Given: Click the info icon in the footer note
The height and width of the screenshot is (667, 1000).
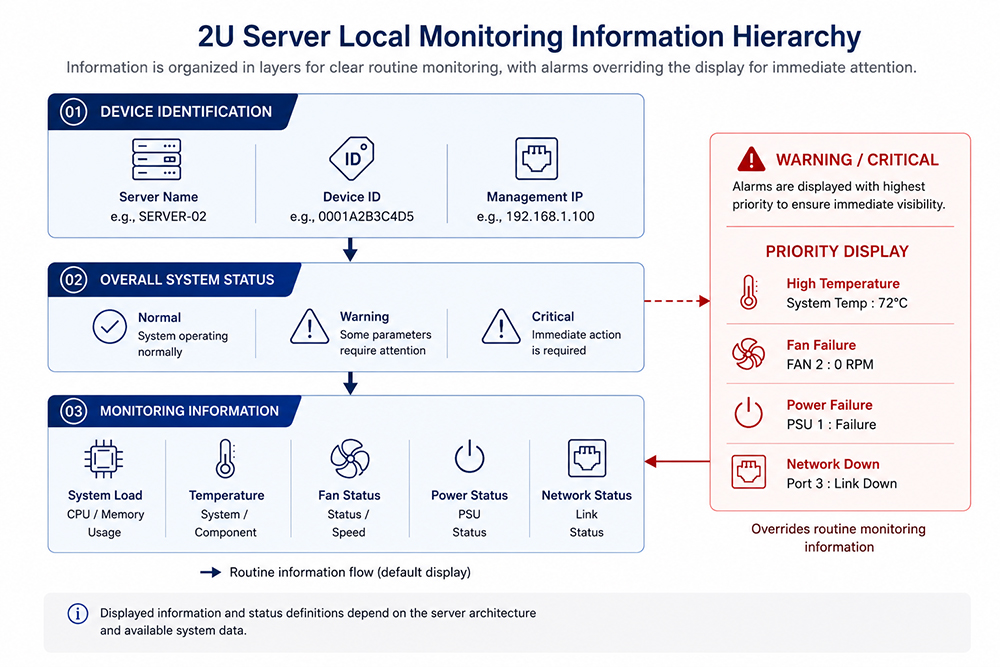Looking at the screenshot, I should [78, 613].
